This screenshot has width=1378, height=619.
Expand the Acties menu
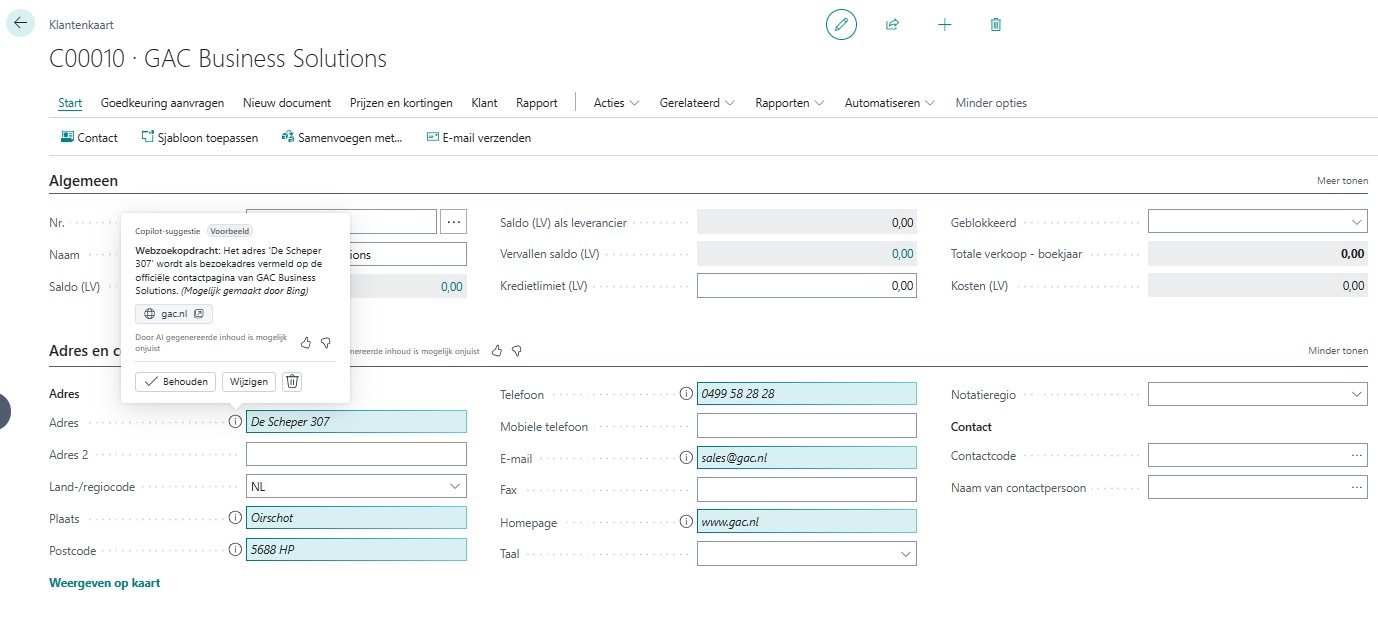(x=616, y=103)
